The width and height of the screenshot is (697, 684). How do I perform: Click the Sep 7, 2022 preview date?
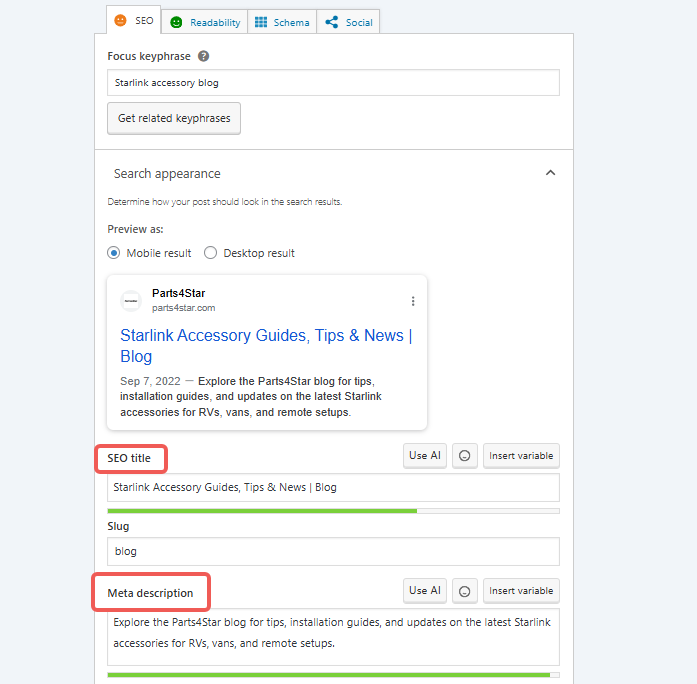tap(150, 381)
